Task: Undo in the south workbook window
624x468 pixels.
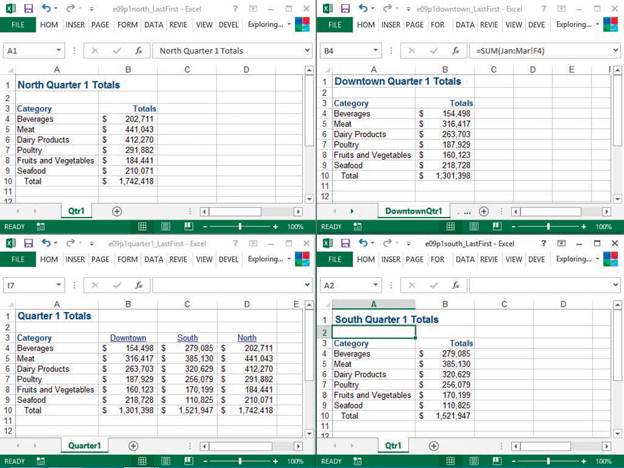Action: click(363, 243)
